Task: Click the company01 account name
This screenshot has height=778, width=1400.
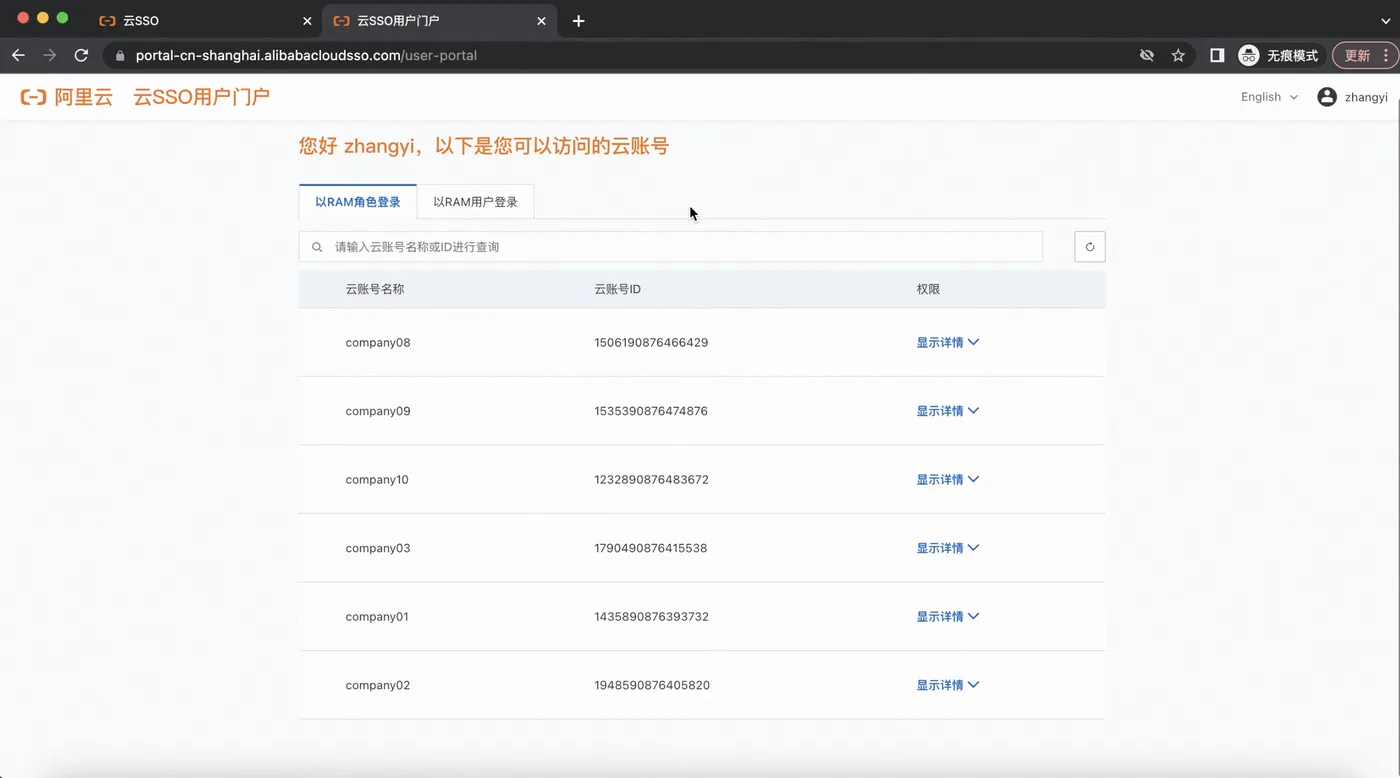Action: click(377, 617)
